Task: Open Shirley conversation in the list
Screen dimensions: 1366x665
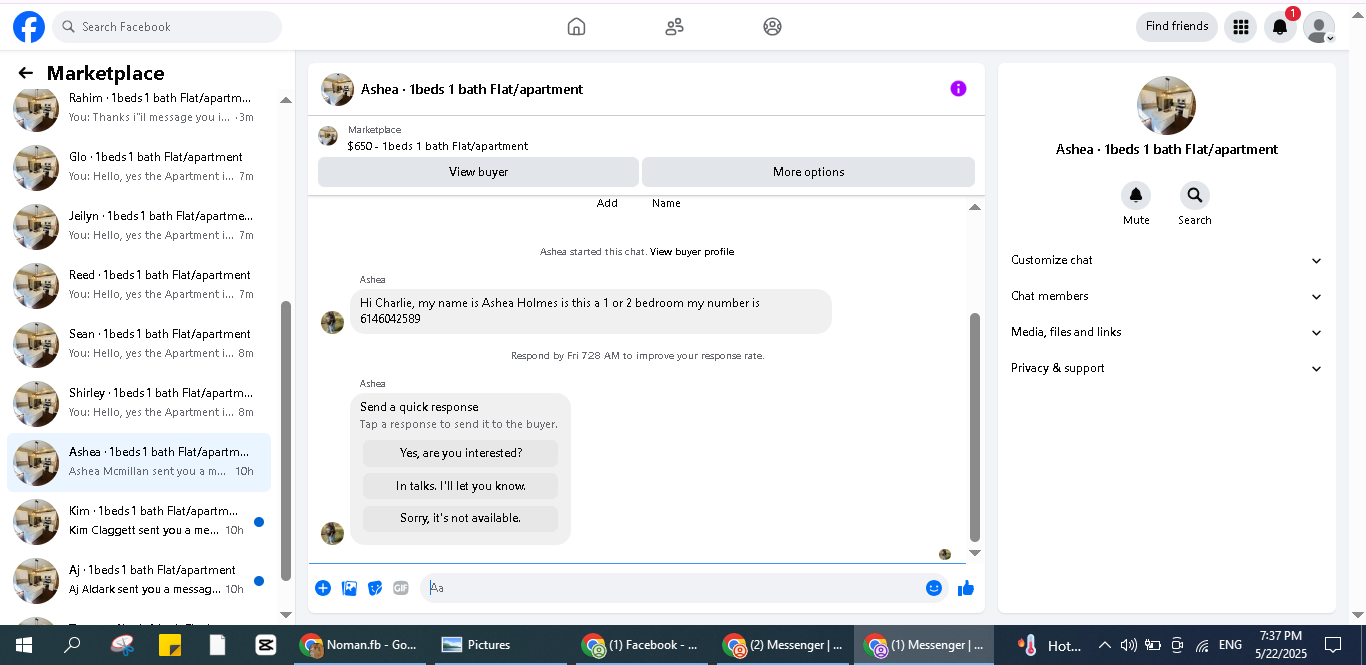Action: (x=139, y=403)
